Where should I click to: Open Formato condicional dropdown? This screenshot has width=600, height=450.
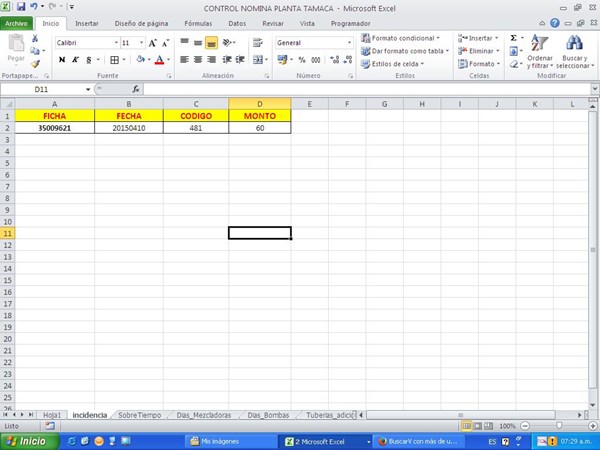(400, 38)
